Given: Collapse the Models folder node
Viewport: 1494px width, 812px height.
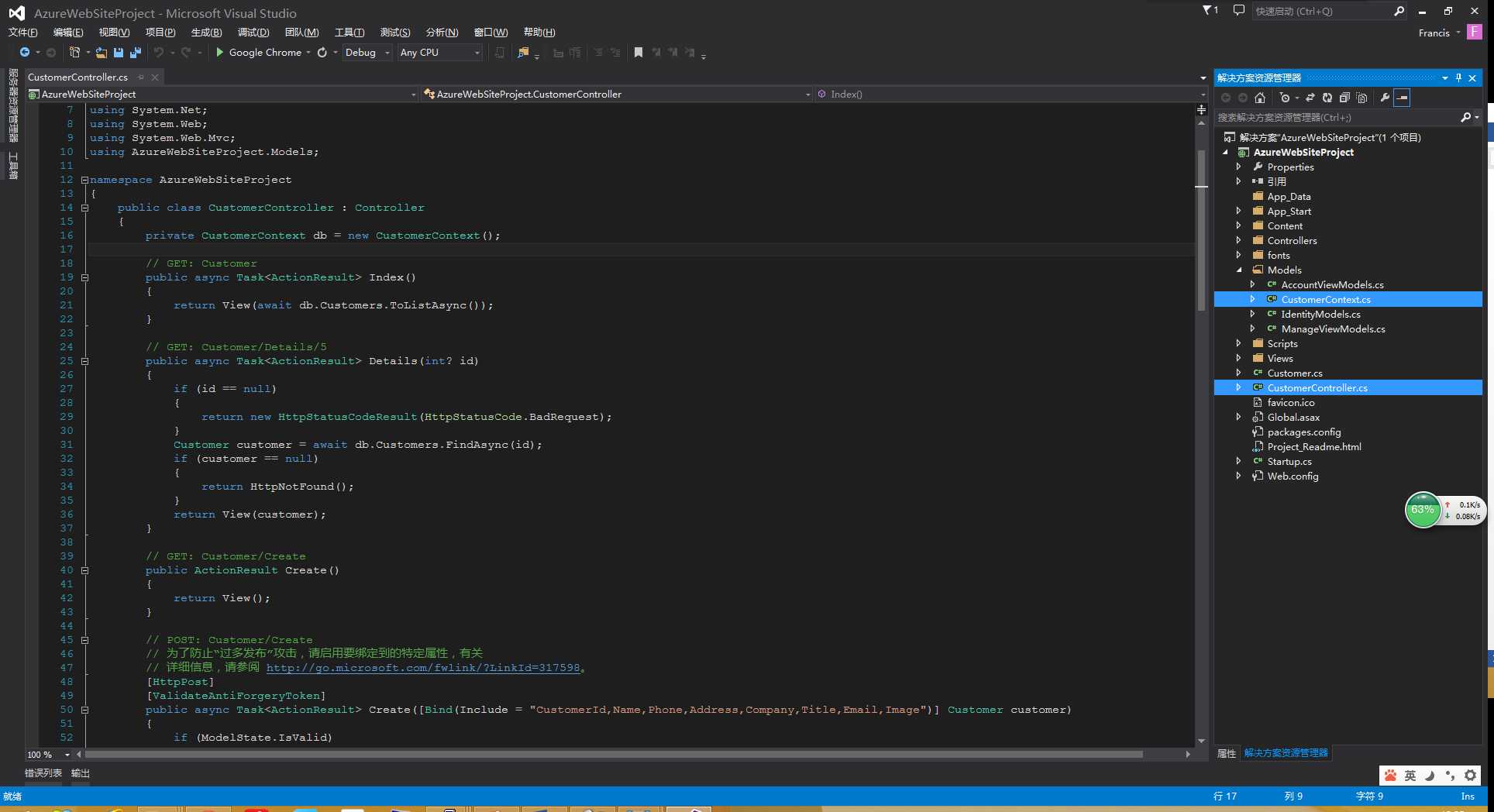Looking at the screenshot, I should click(x=1238, y=270).
